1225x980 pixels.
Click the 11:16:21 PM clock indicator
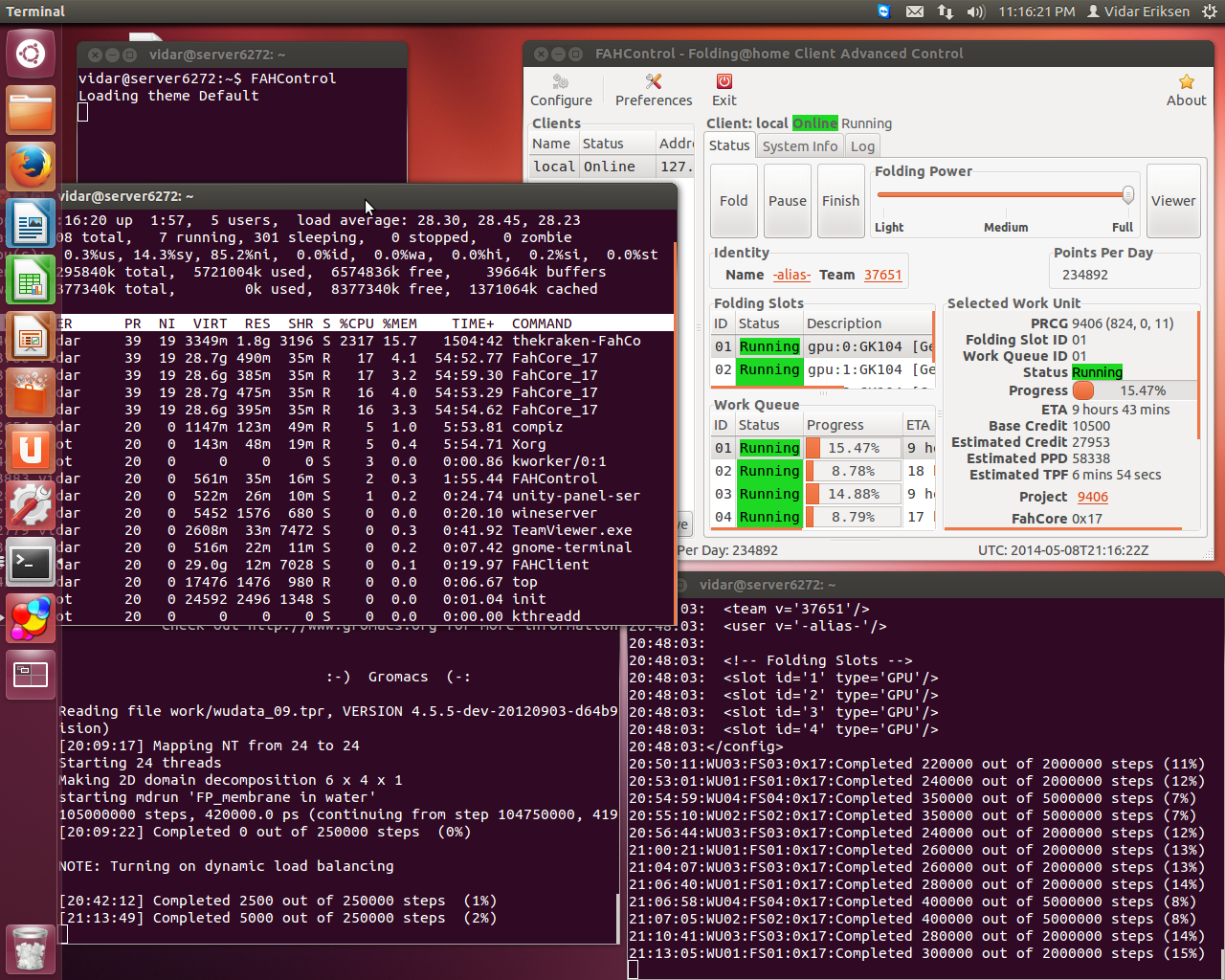click(x=1036, y=11)
